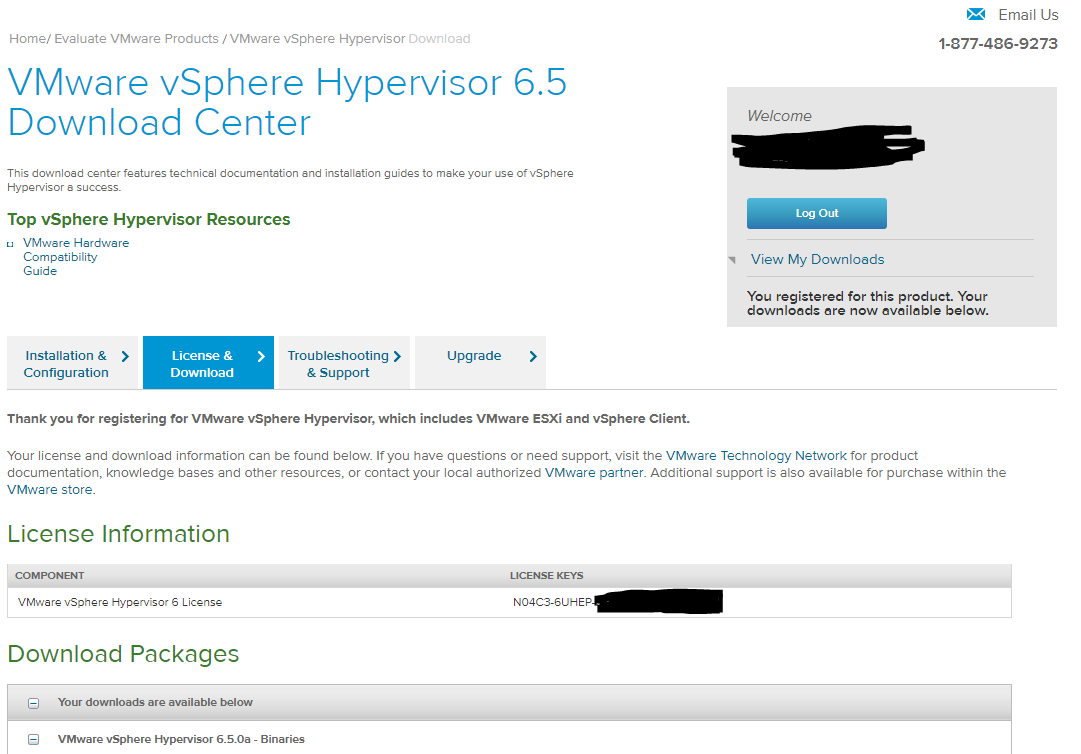Click the phone number 1-877-486-9273
The width and height of the screenshot is (1081, 754).
click(998, 43)
